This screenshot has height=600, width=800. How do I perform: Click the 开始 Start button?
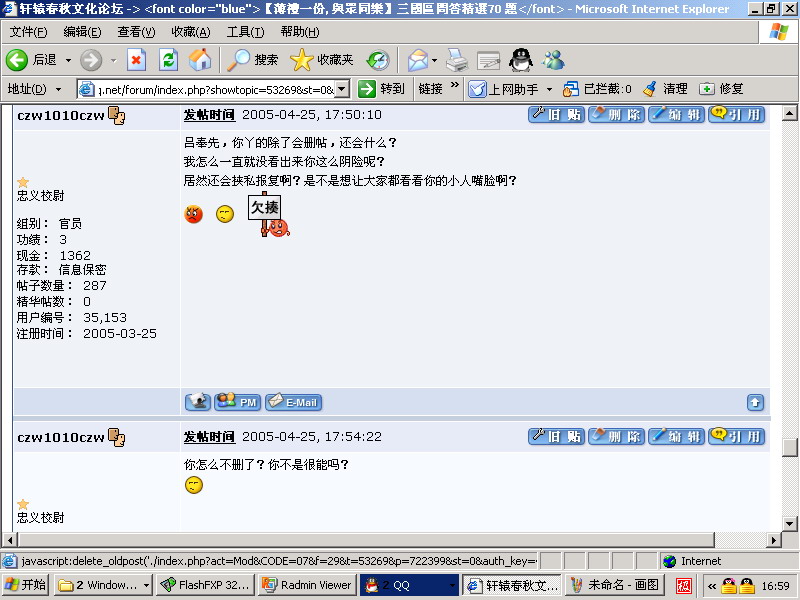click(x=26, y=585)
